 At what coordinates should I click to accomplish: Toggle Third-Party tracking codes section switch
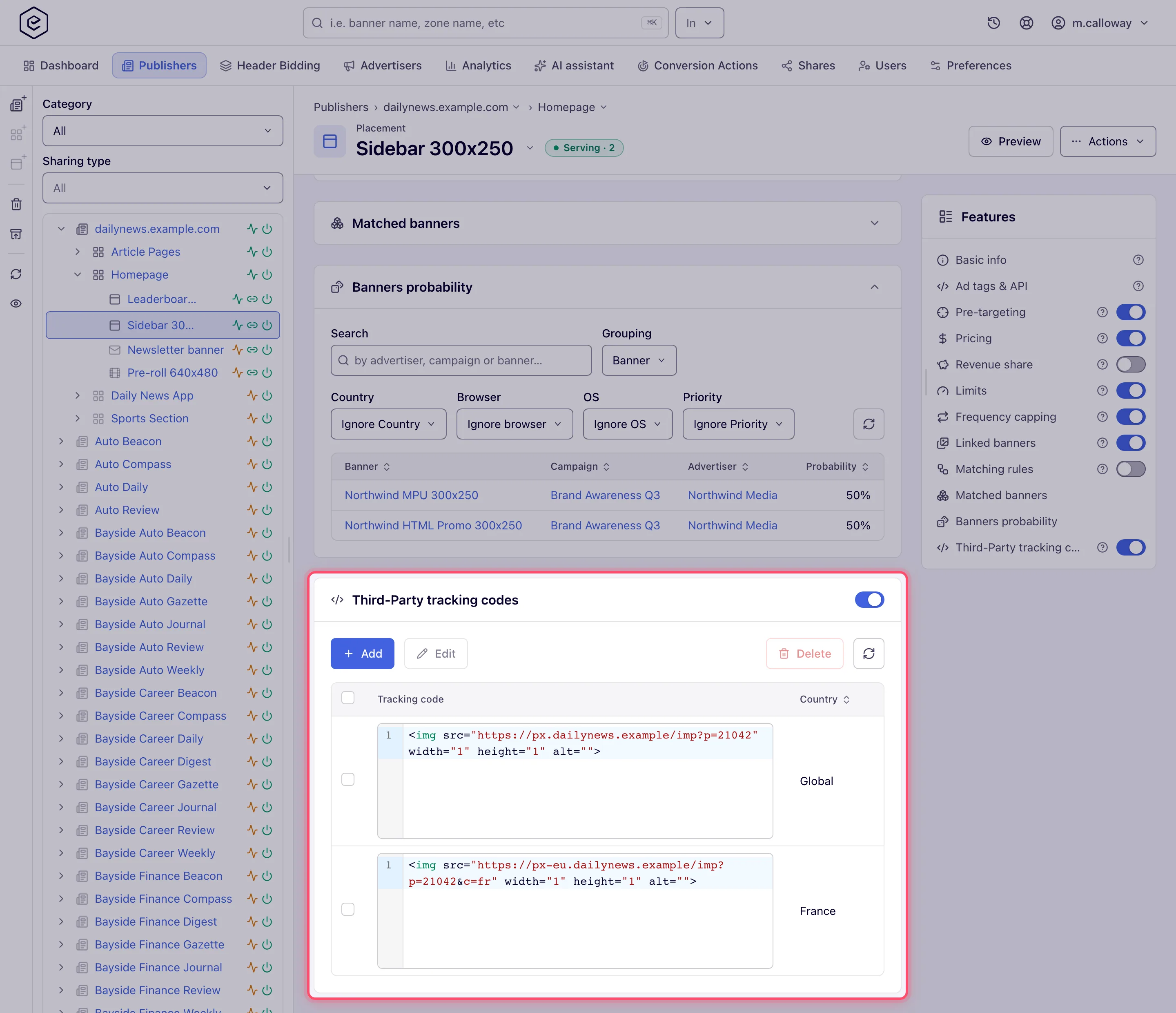pyautogui.click(x=869, y=600)
